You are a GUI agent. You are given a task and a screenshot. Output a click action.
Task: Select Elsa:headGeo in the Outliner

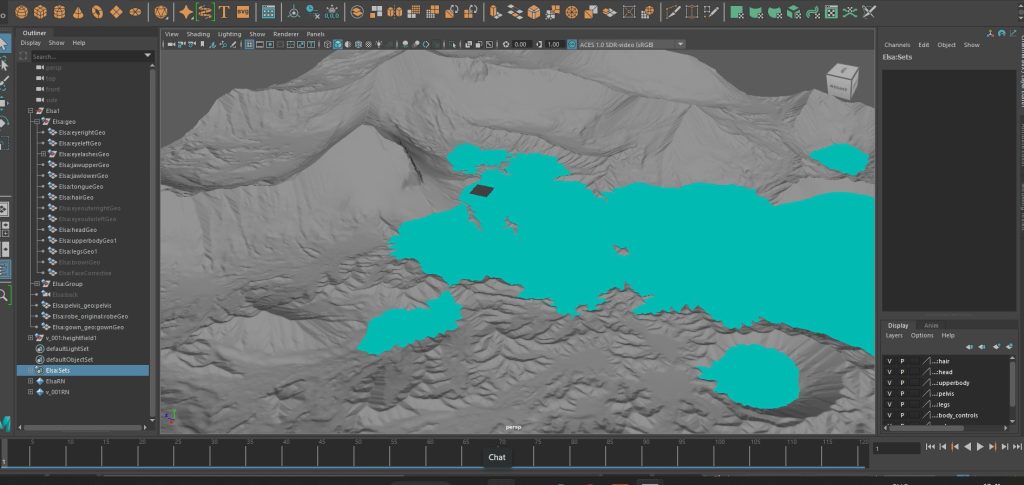click(78, 230)
